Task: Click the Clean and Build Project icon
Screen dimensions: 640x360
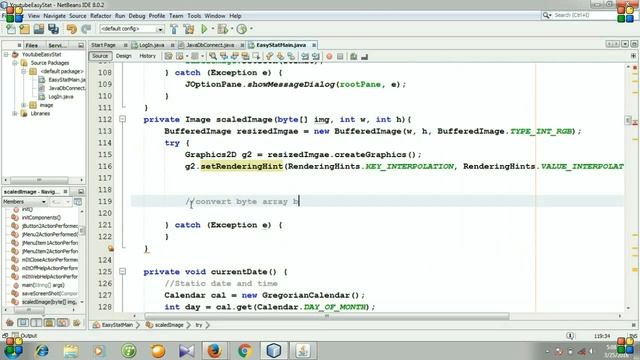Action: coord(189,29)
